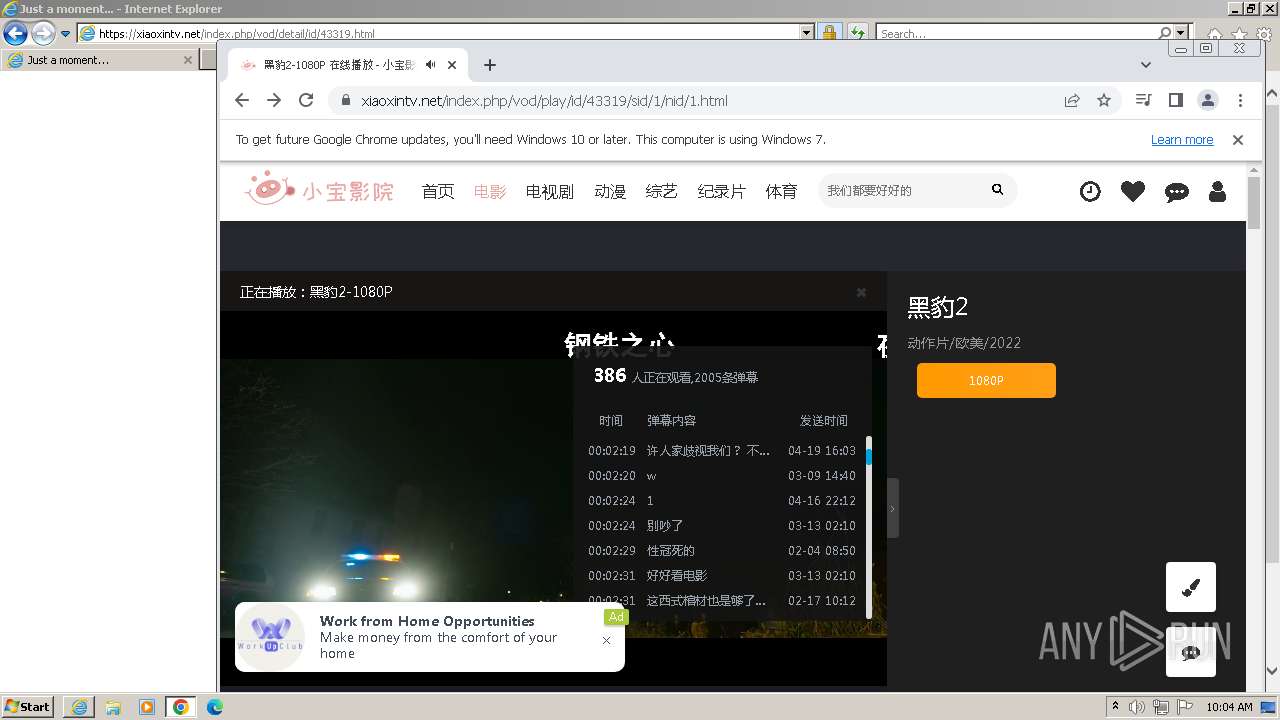
Task: Expand the IE address bar dropdown
Action: (807, 33)
